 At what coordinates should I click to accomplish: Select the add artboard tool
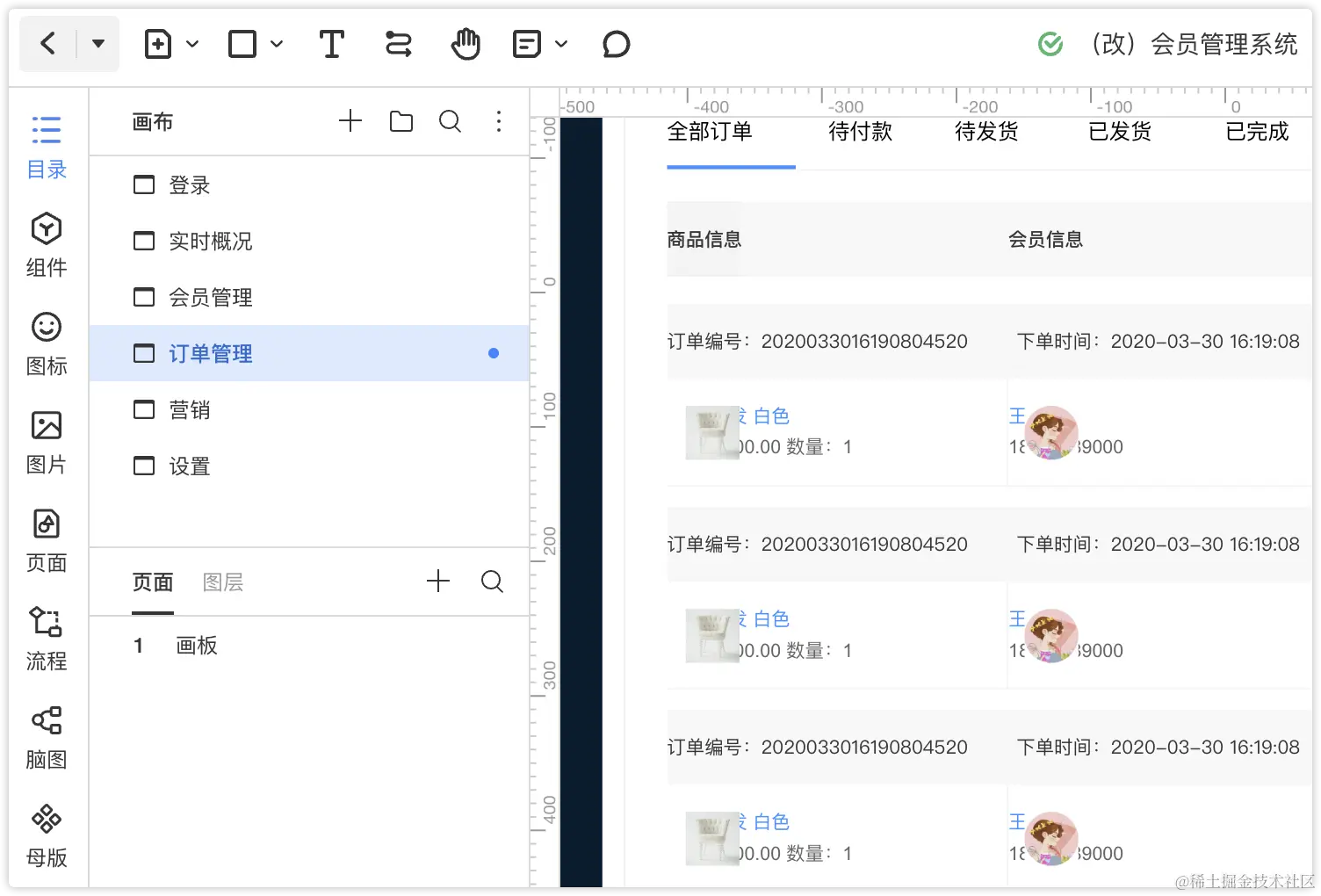pos(158,44)
